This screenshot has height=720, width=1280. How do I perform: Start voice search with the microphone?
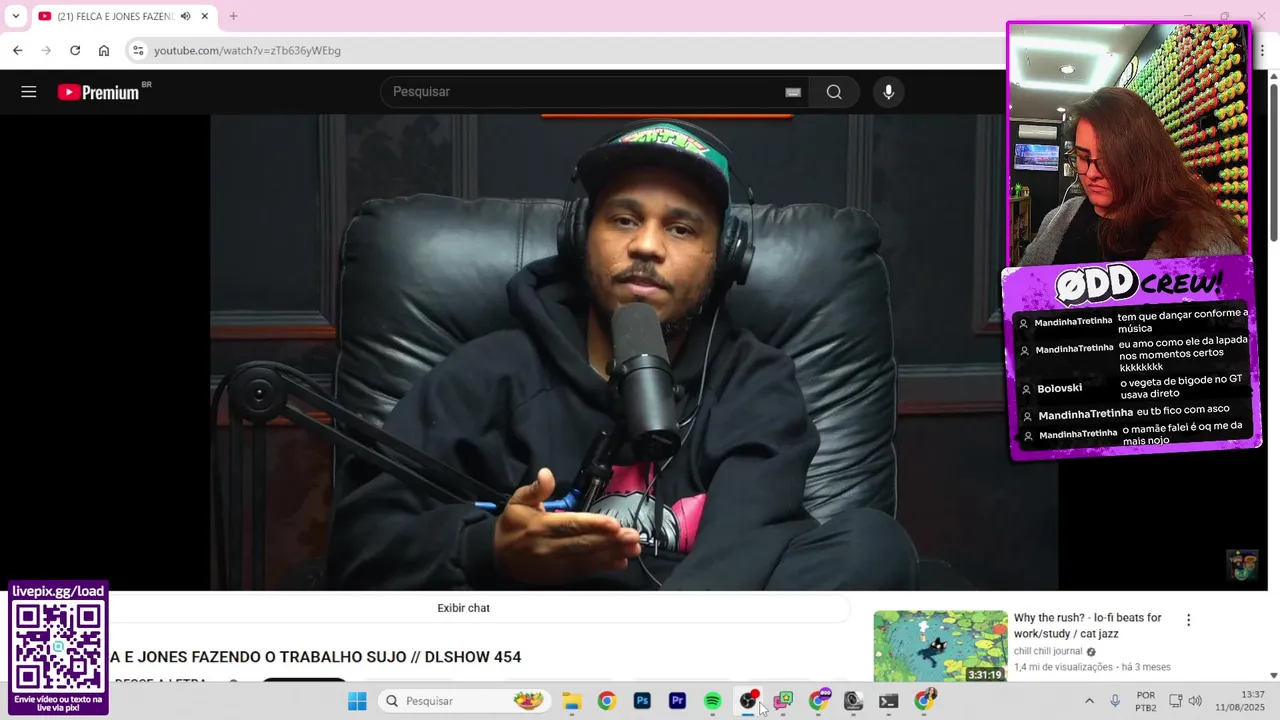click(888, 92)
